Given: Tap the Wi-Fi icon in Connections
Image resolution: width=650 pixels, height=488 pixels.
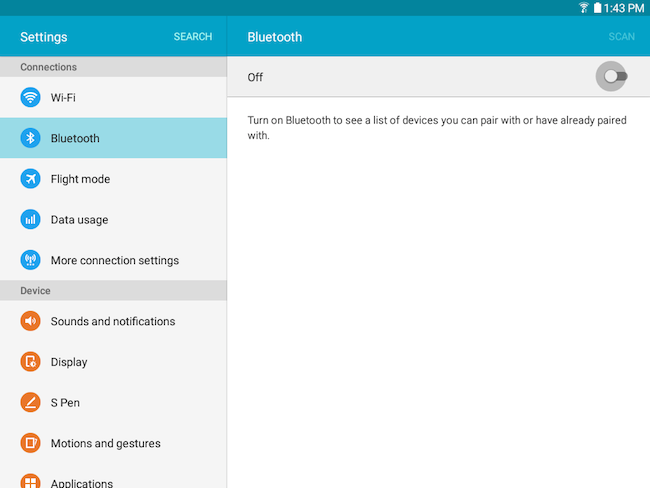Looking at the screenshot, I should pos(30,97).
